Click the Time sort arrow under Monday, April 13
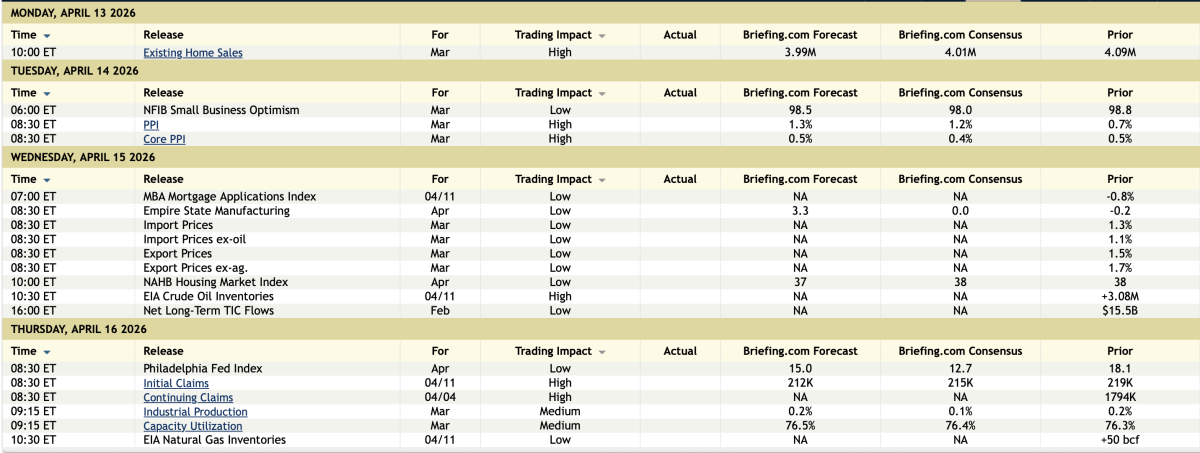 47,36
